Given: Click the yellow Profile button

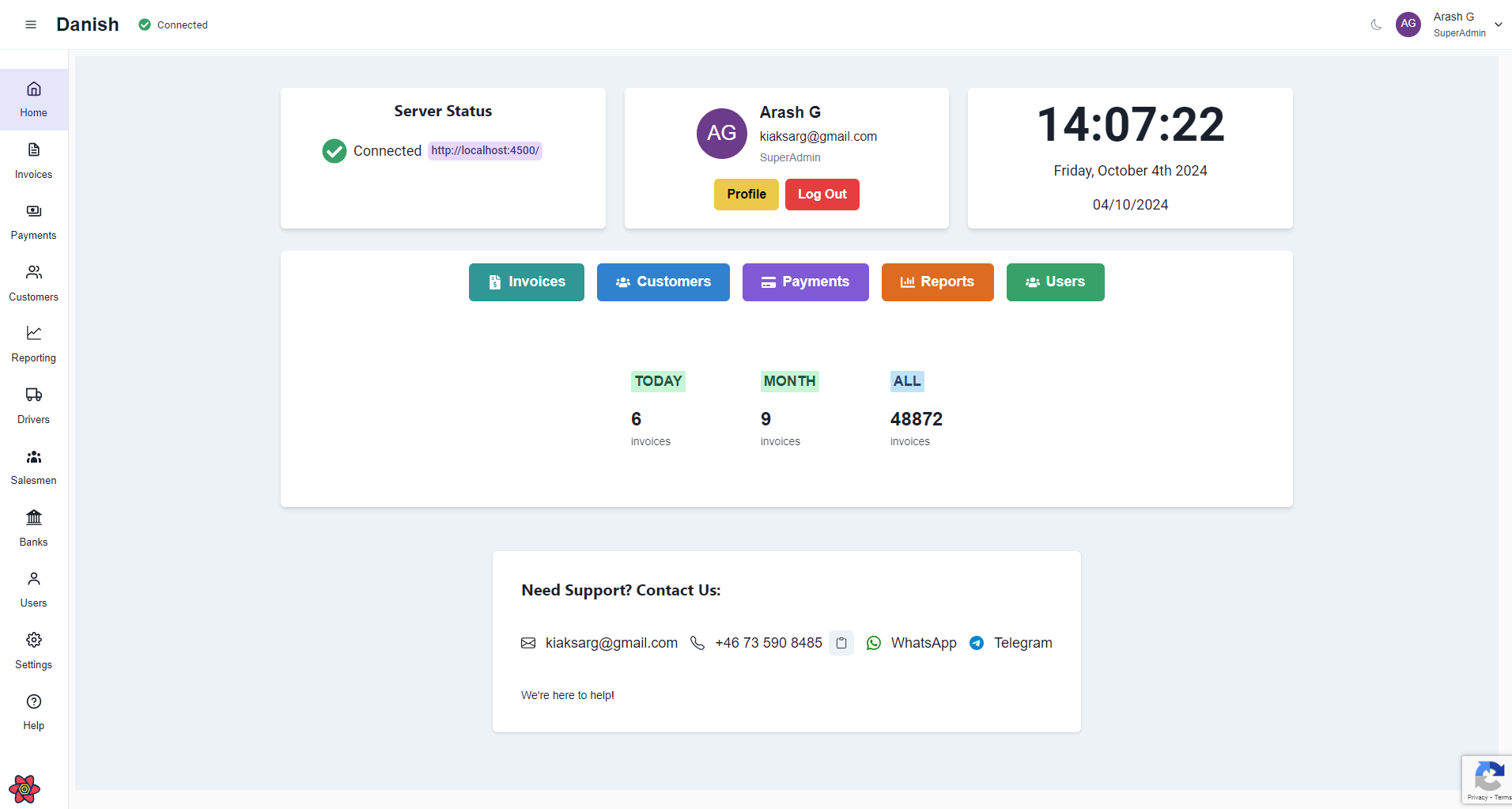Looking at the screenshot, I should point(747,195).
